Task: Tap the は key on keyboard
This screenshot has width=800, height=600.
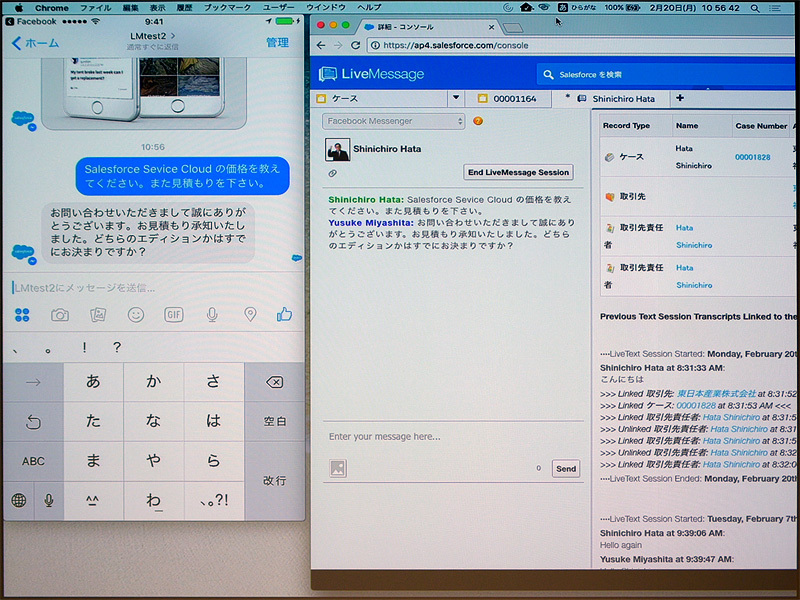Action: [214, 421]
